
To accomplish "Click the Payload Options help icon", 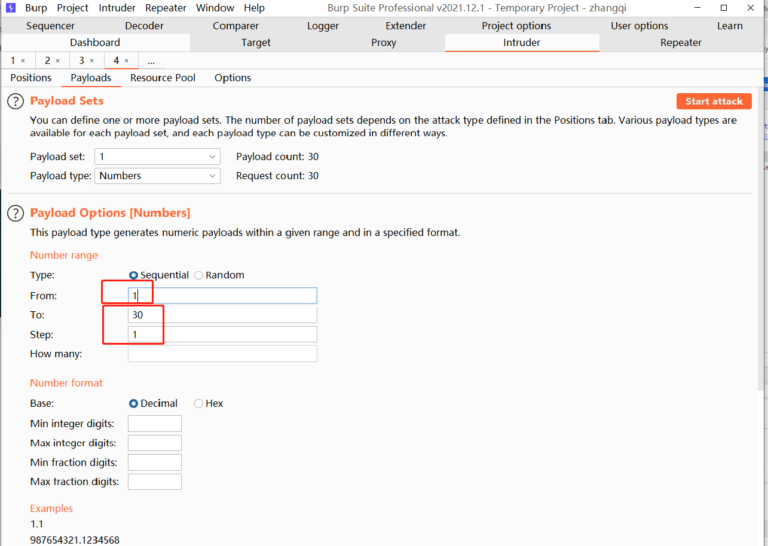I will point(15,213).
